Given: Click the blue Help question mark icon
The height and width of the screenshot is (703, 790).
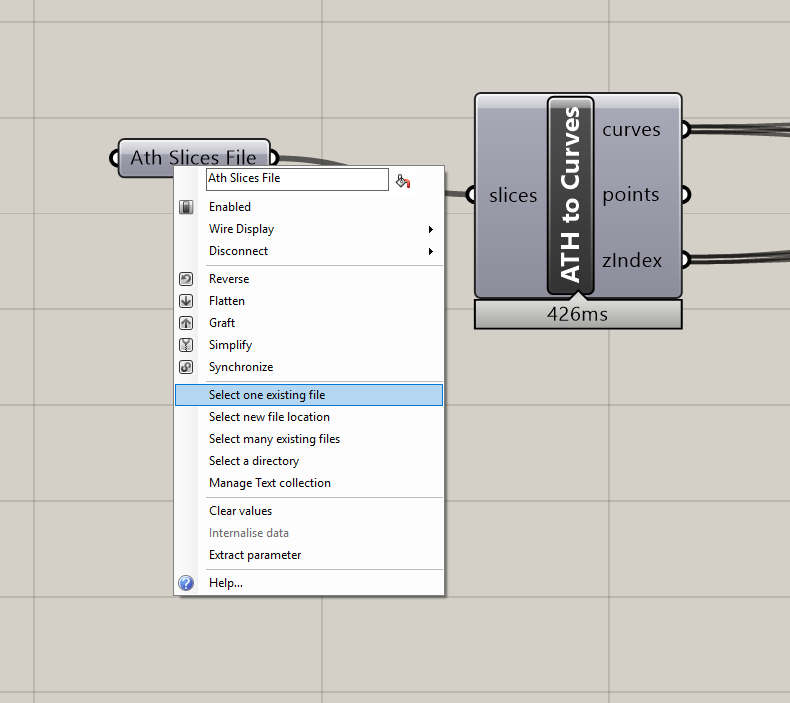Looking at the screenshot, I should point(186,583).
